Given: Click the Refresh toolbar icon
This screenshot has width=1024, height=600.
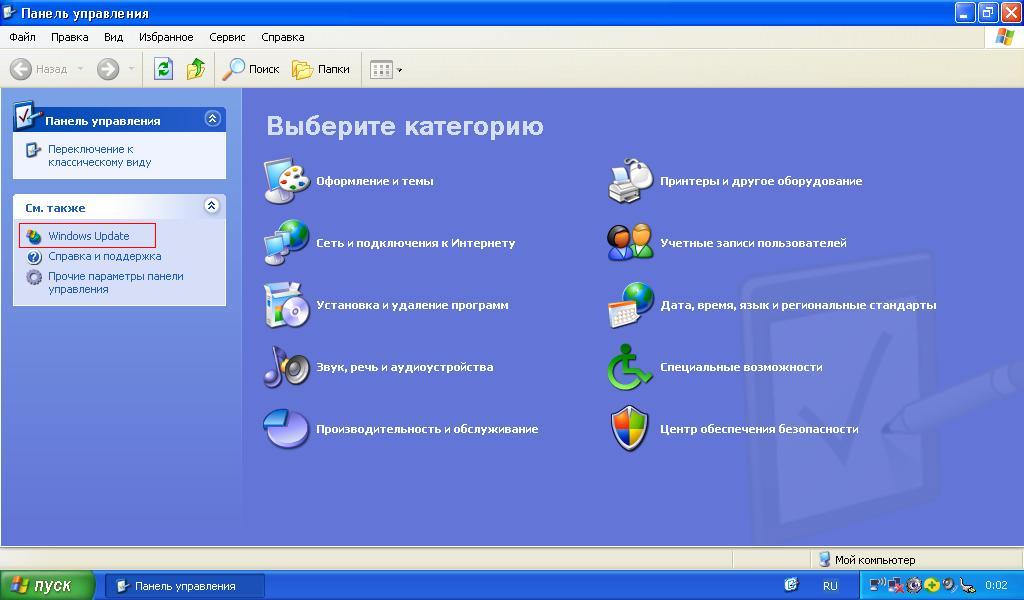Looking at the screenshot, I should click(163, 69).
